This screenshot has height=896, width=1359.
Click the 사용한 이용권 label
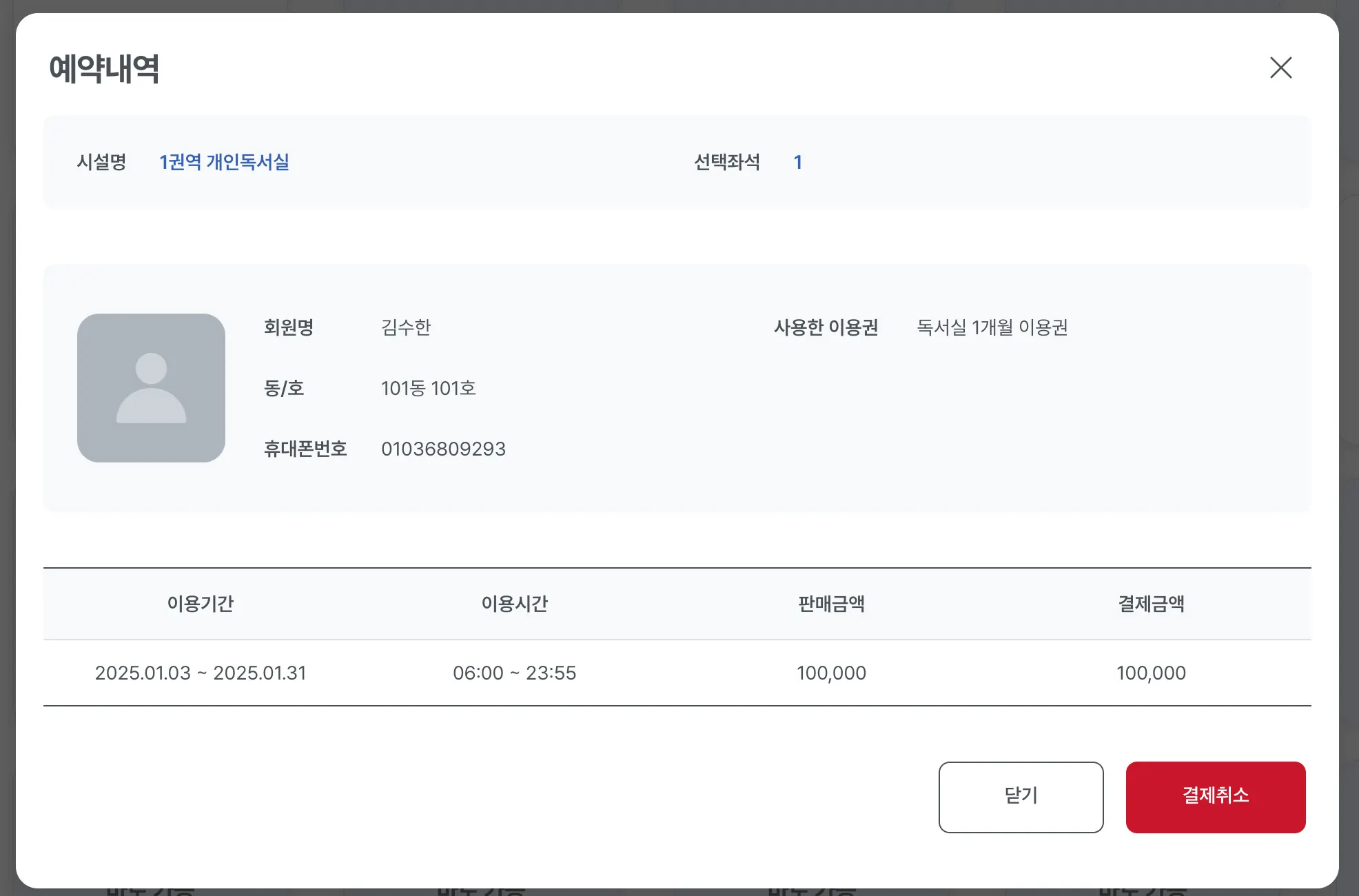[826, 327]
